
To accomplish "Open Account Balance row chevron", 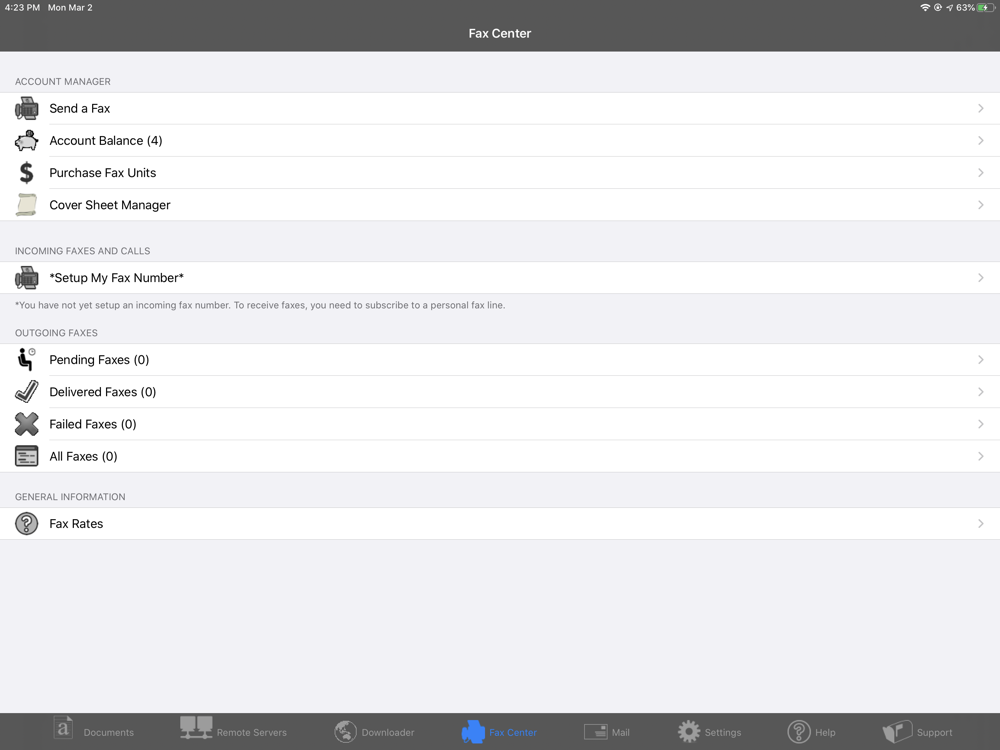I will tap(981, 140).
